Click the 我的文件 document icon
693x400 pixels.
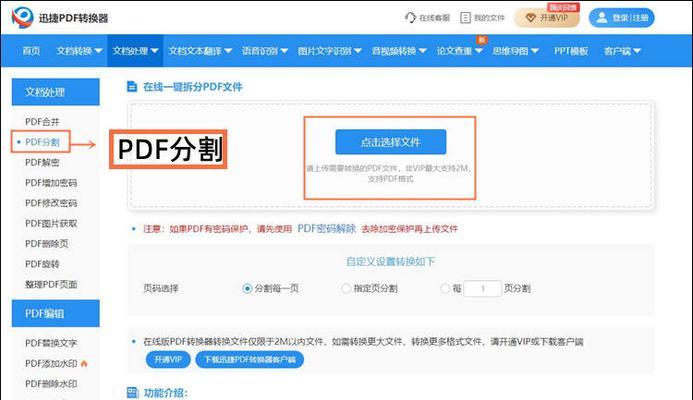coord(465,18)
